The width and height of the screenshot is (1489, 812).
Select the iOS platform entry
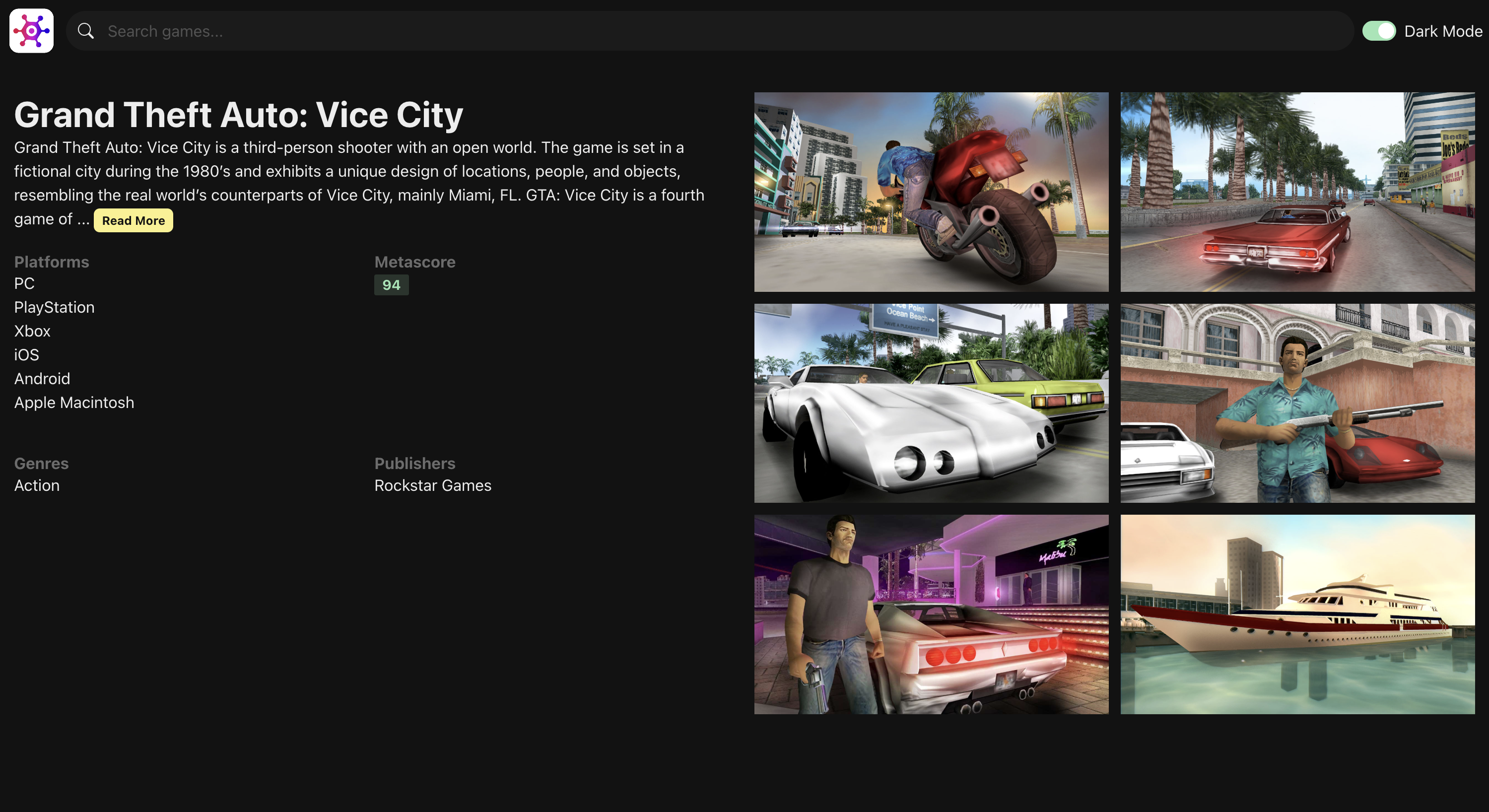click(x=27, y=355)
